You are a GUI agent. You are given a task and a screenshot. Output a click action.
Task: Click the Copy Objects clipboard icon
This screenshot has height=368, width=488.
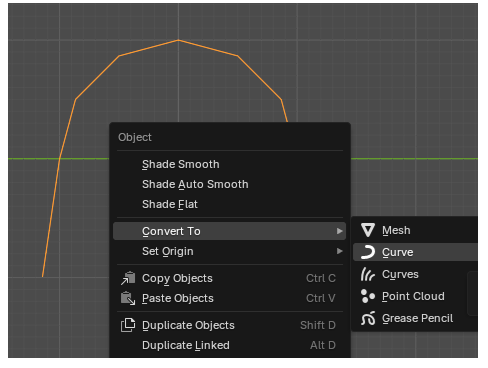click(128, 278)
